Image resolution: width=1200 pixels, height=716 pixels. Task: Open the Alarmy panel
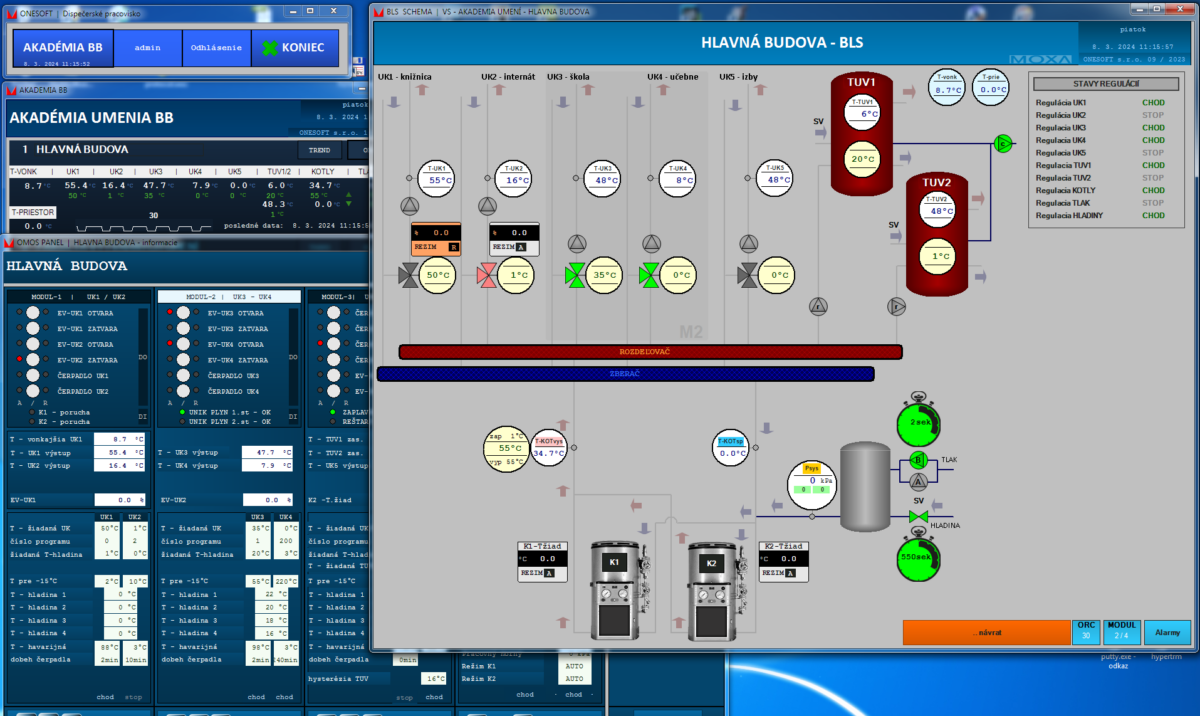click(1167, 632)
